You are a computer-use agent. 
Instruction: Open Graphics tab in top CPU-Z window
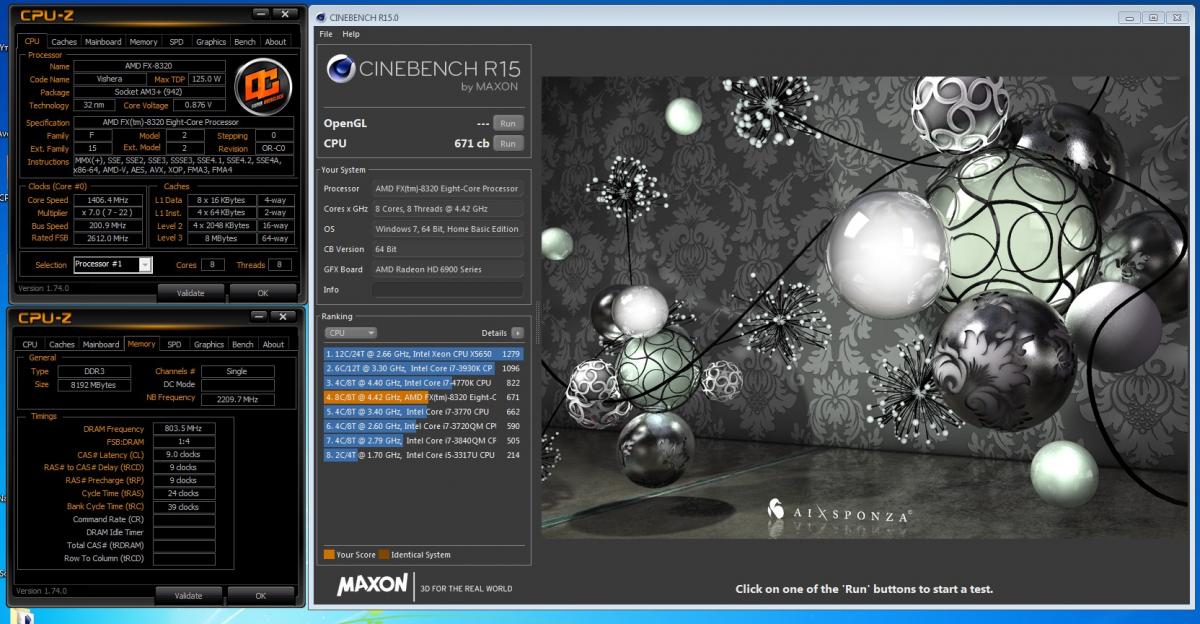click(x=211, y=42)
